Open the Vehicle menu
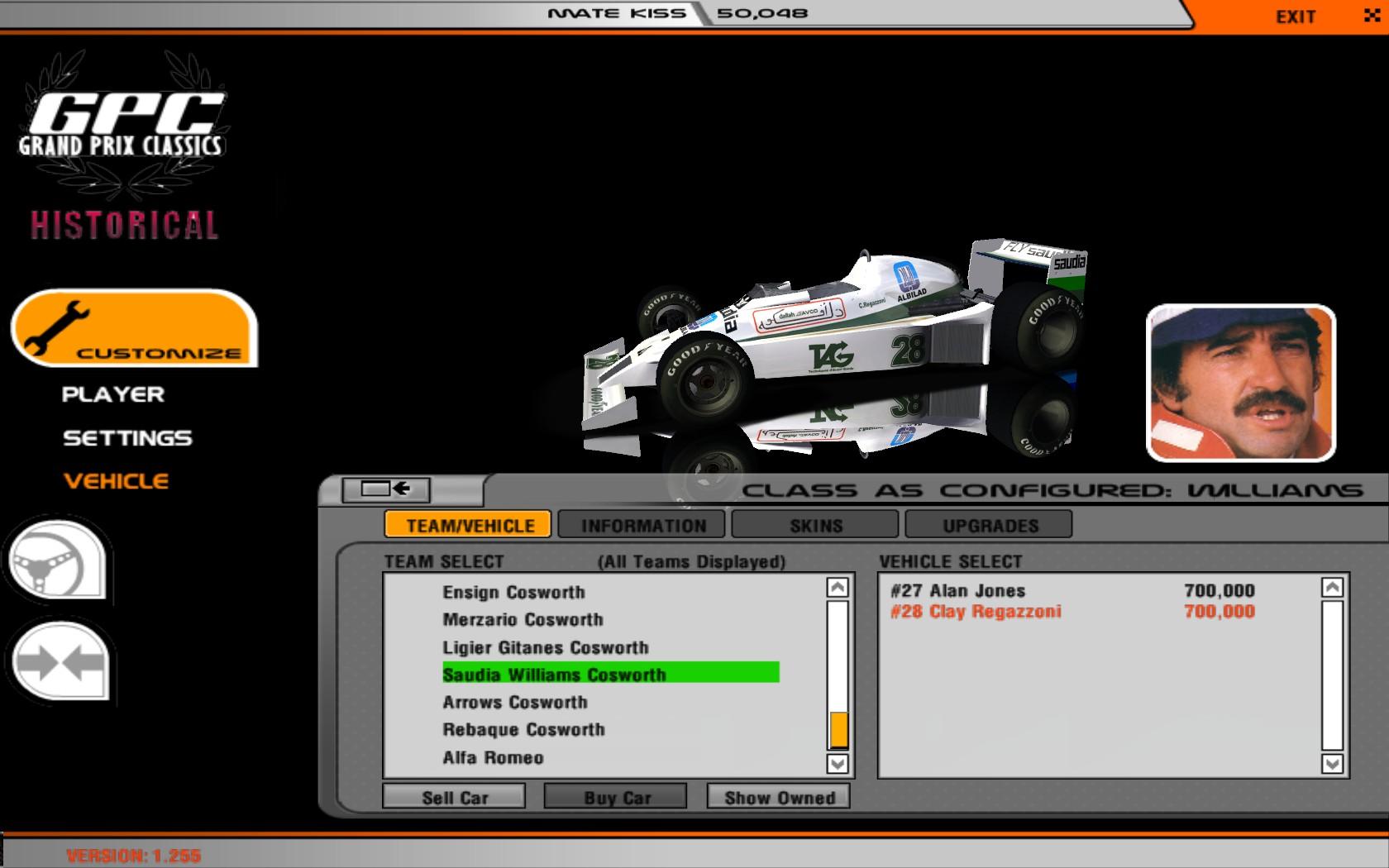The image size is (1389, 868). [117, 481]
